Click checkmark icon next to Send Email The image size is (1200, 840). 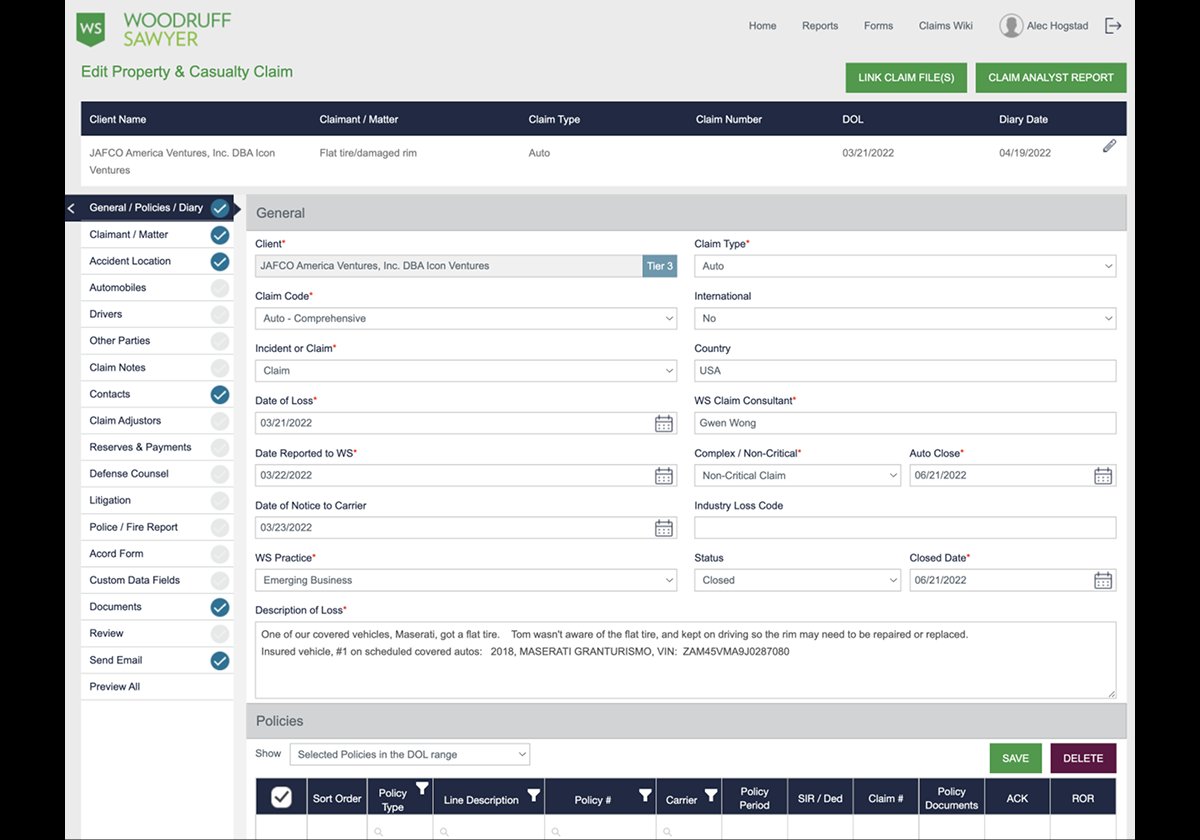(220, 660)
